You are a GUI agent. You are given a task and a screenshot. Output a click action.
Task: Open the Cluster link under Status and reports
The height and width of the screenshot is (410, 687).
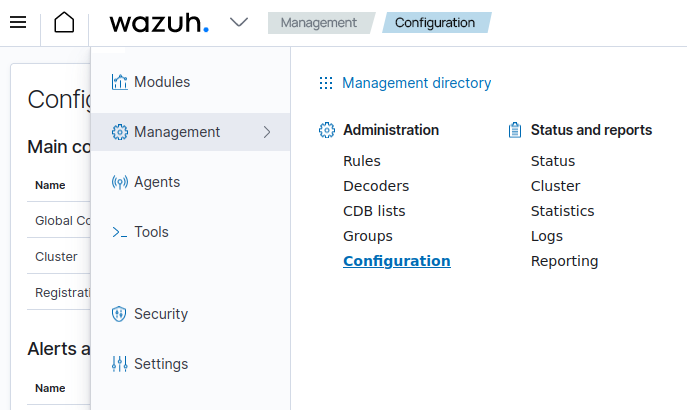click(x=556, y=186)
